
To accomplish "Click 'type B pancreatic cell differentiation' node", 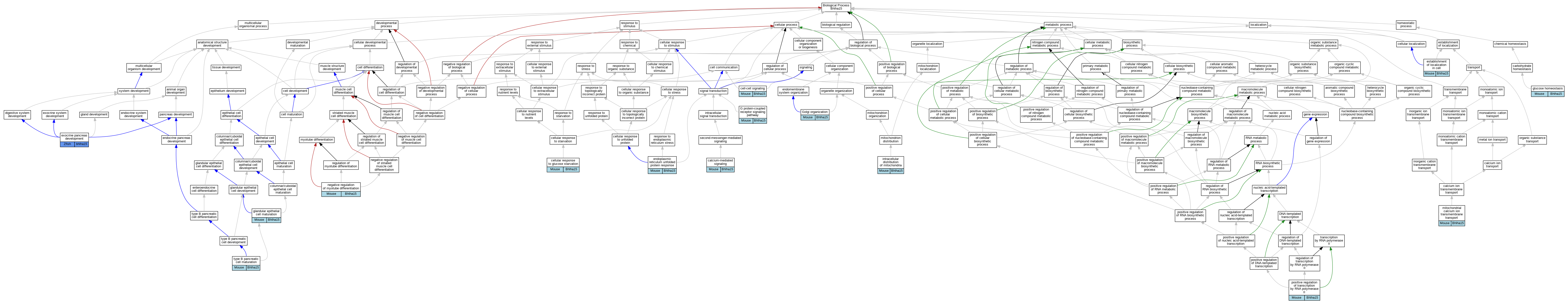I will click(x=204, y=215).
